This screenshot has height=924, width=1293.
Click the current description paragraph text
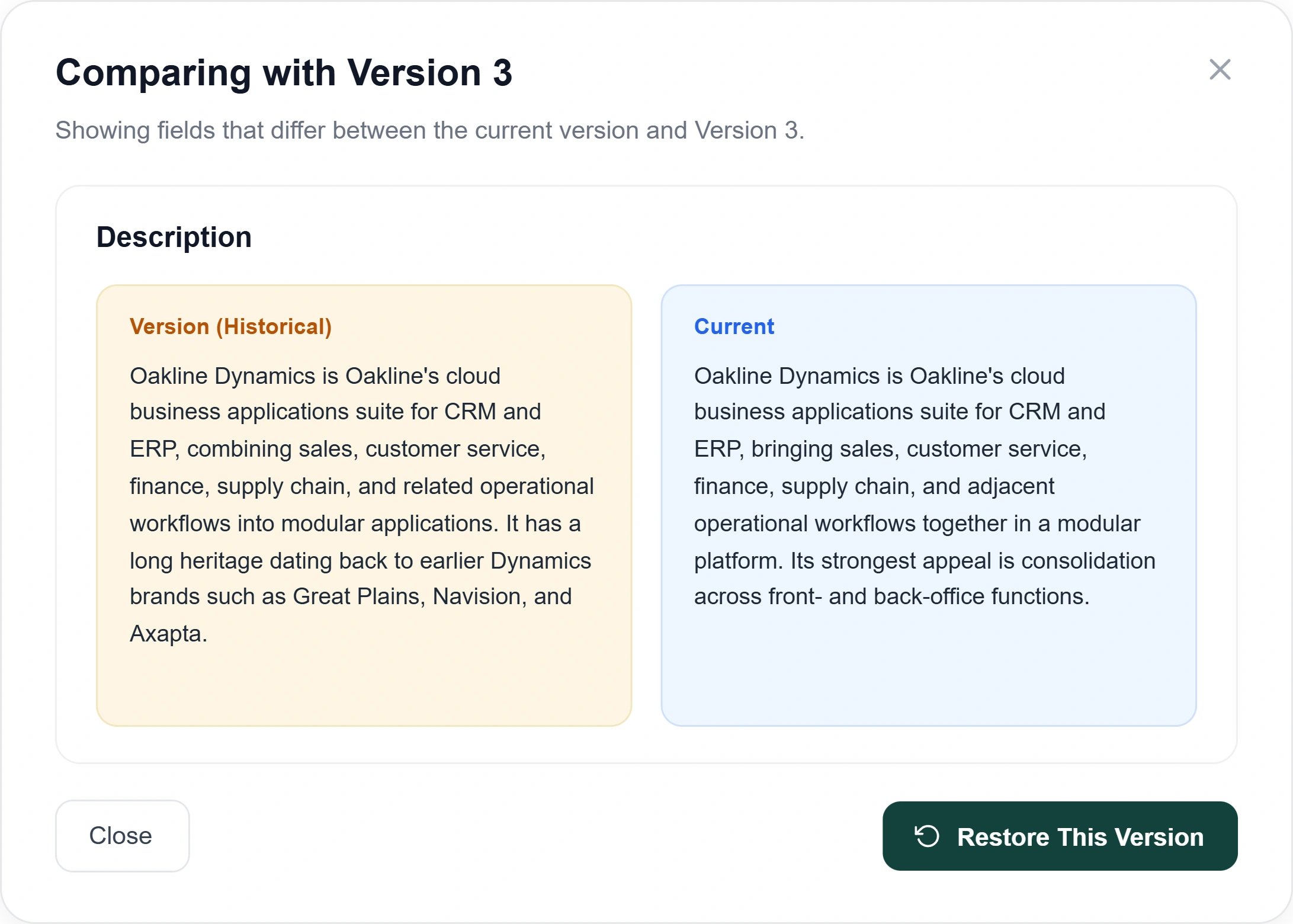925,486
